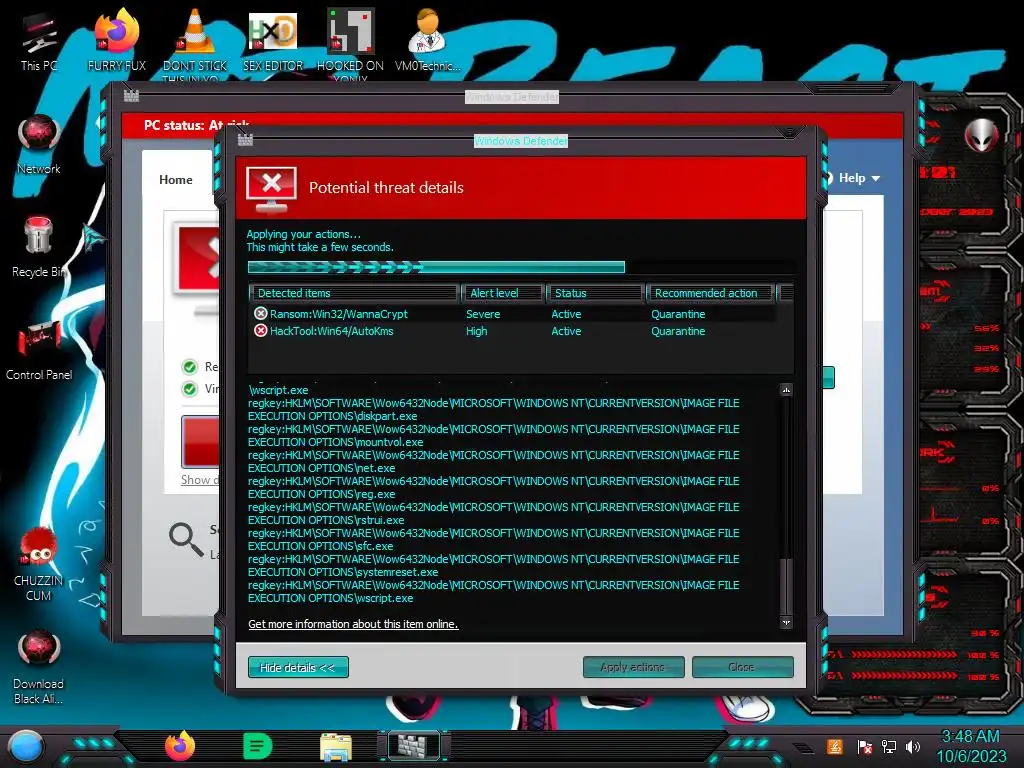1024x768 pixels.
Task: Switch to the Home tab in Defender
Action: (x=176, y=180)
